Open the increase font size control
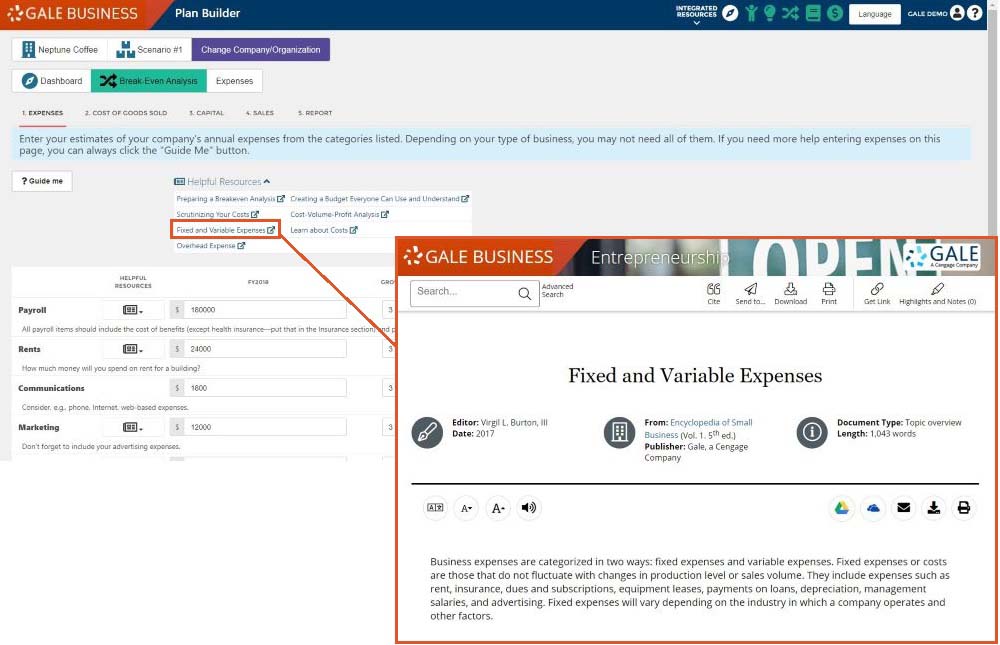The width and height of the screenshot is (1000, 645). click(497, 508)
